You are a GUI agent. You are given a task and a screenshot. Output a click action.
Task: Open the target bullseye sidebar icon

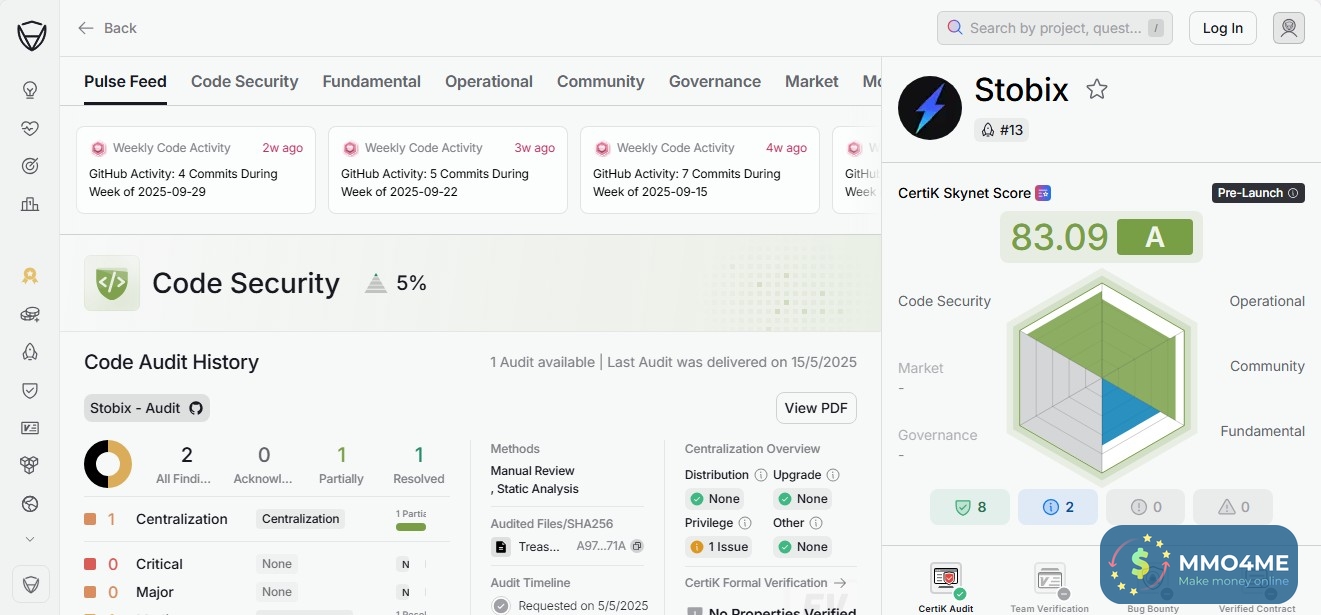pos(30,166)
